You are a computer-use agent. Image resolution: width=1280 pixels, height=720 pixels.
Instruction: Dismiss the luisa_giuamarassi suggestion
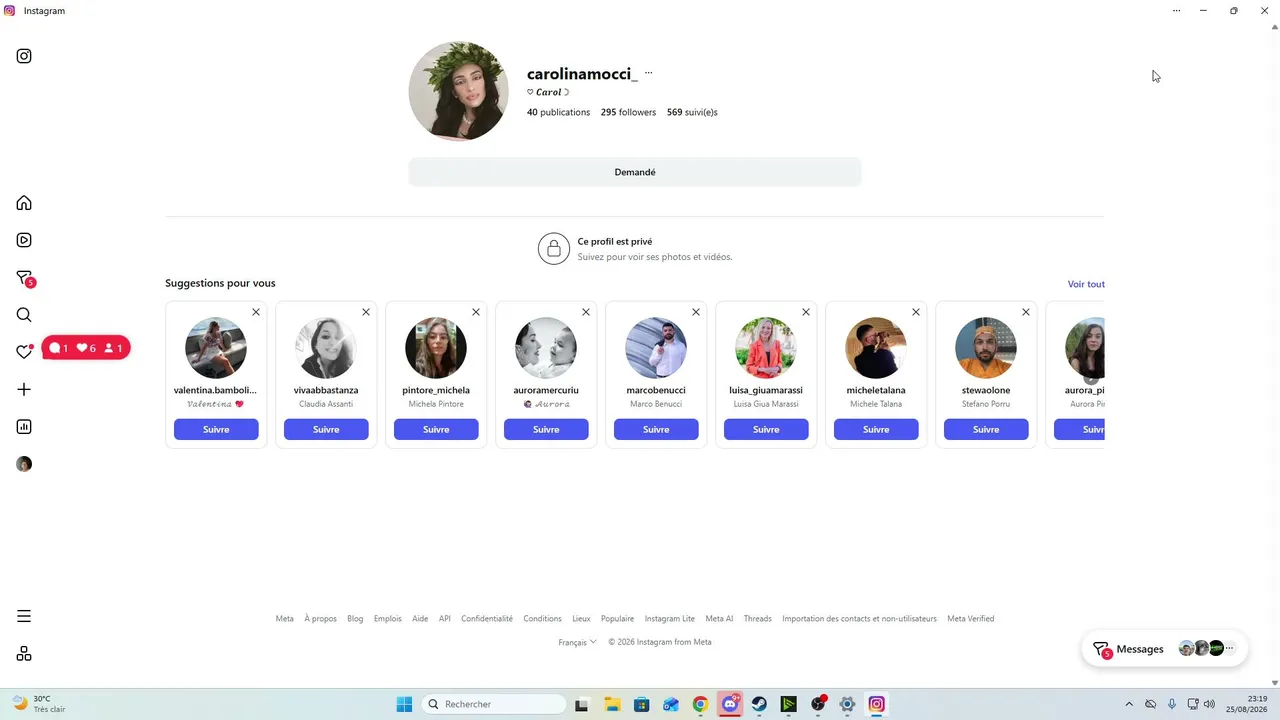point(806,312)
